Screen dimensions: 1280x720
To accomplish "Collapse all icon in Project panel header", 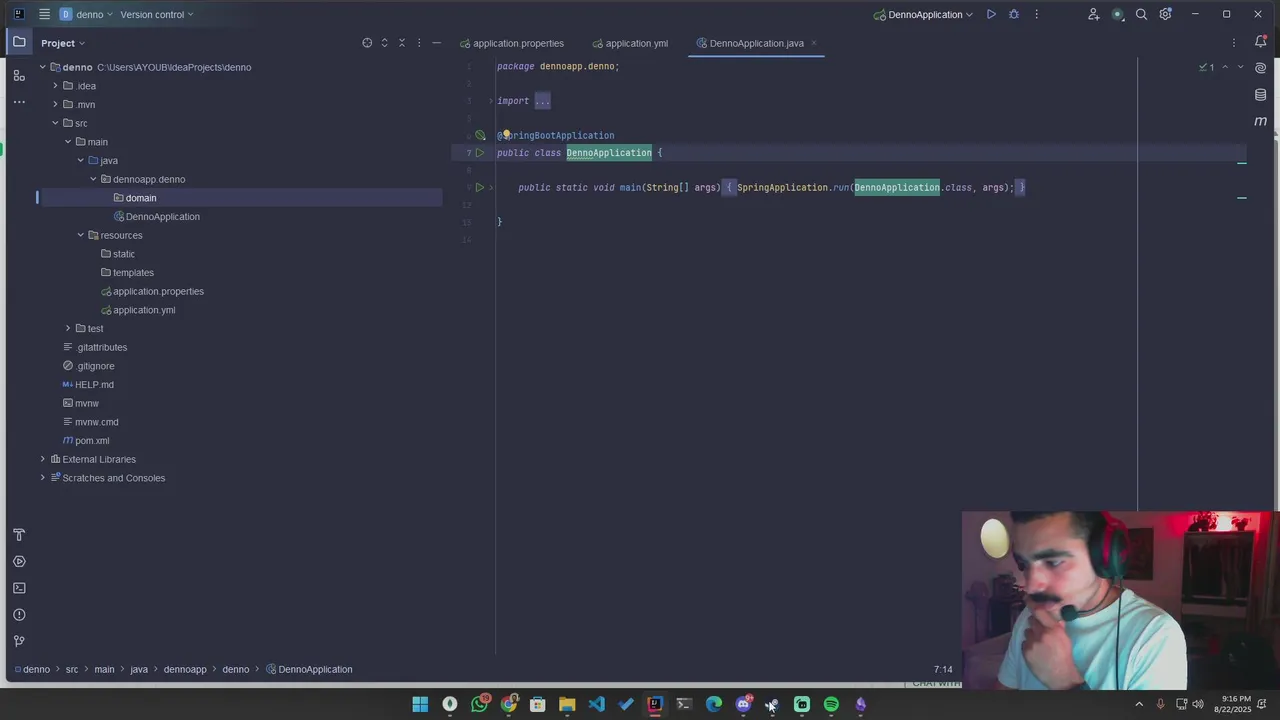I will 402,43.
